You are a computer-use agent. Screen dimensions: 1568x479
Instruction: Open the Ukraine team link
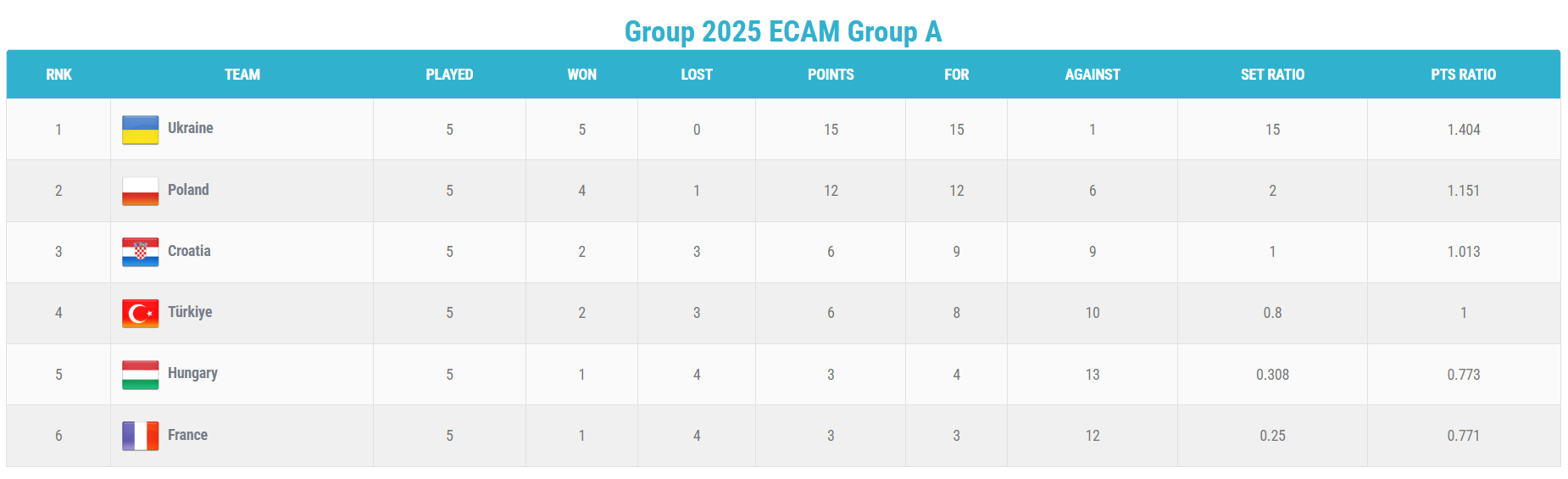tap(190, 128)
